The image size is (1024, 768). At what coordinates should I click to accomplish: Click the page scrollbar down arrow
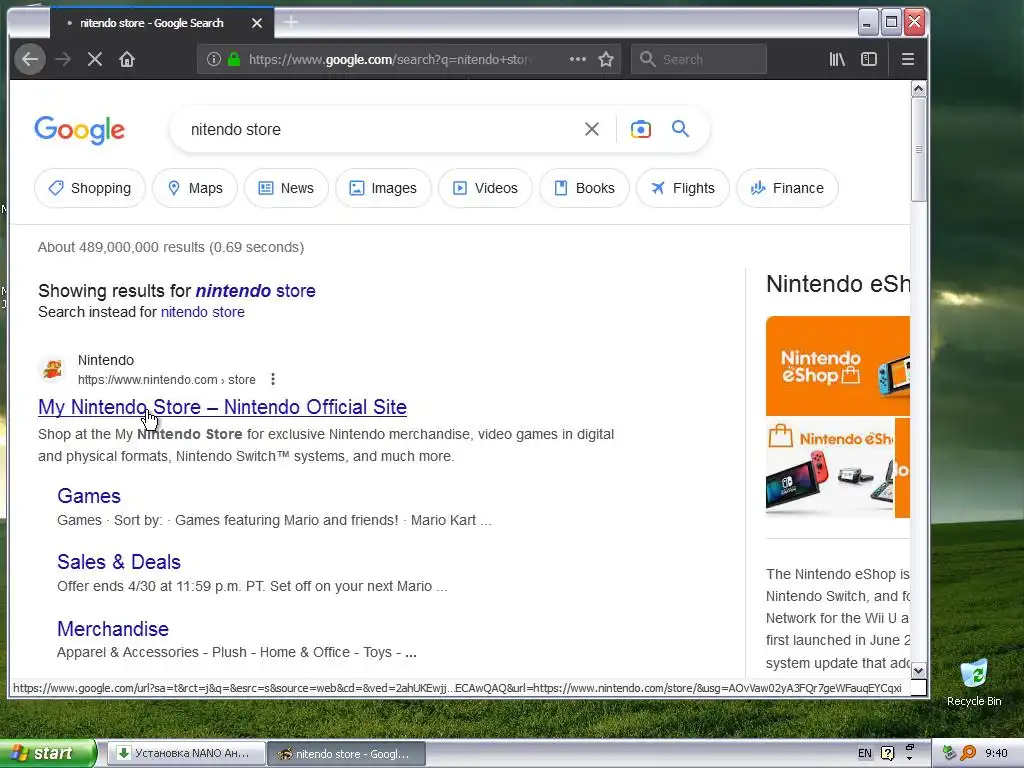coord(919,670)
